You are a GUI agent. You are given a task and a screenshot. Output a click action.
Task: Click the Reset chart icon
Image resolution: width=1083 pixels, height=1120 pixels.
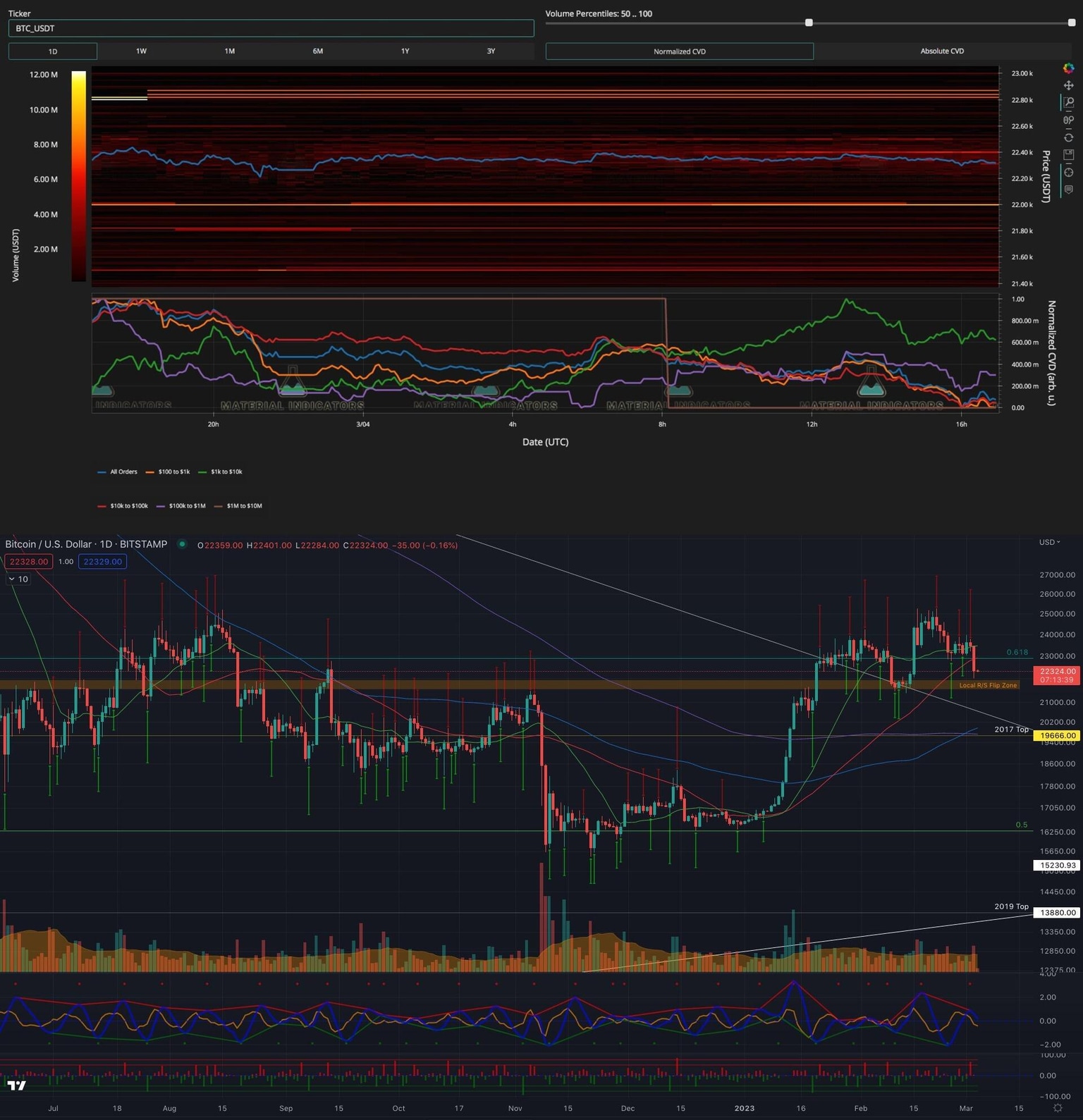click(1068, 137)
